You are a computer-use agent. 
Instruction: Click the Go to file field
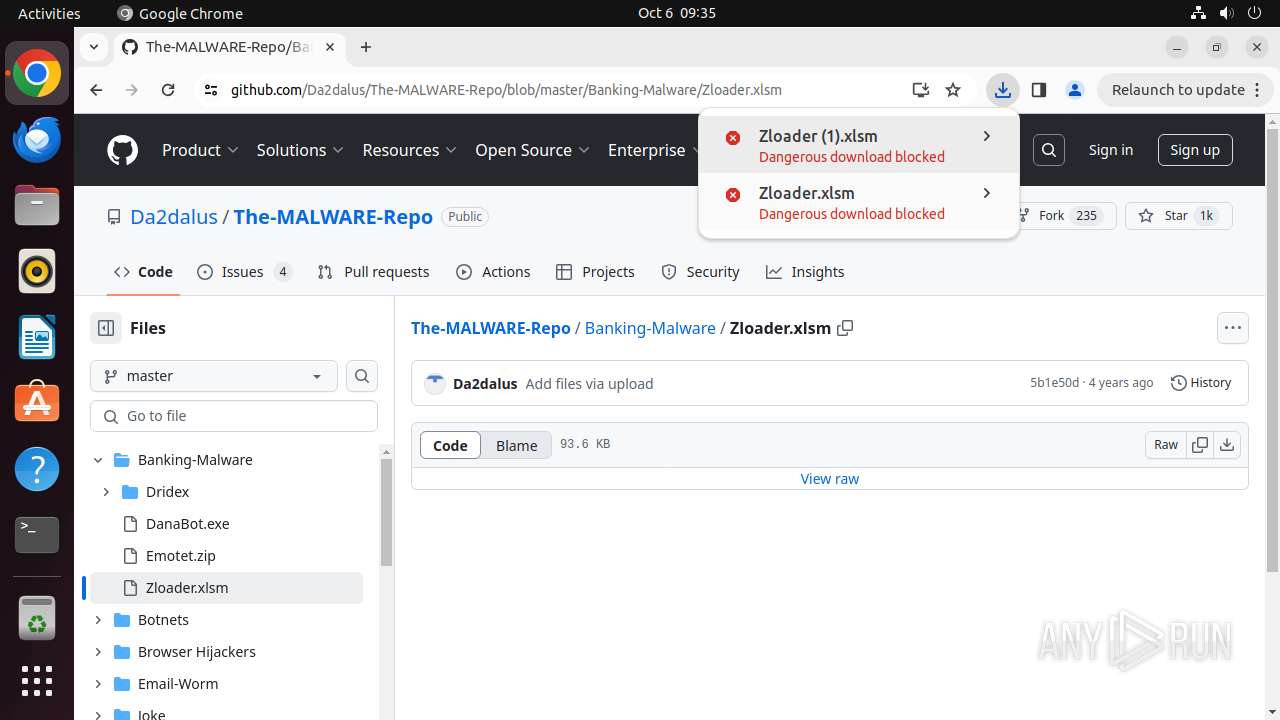click(234, 416)
